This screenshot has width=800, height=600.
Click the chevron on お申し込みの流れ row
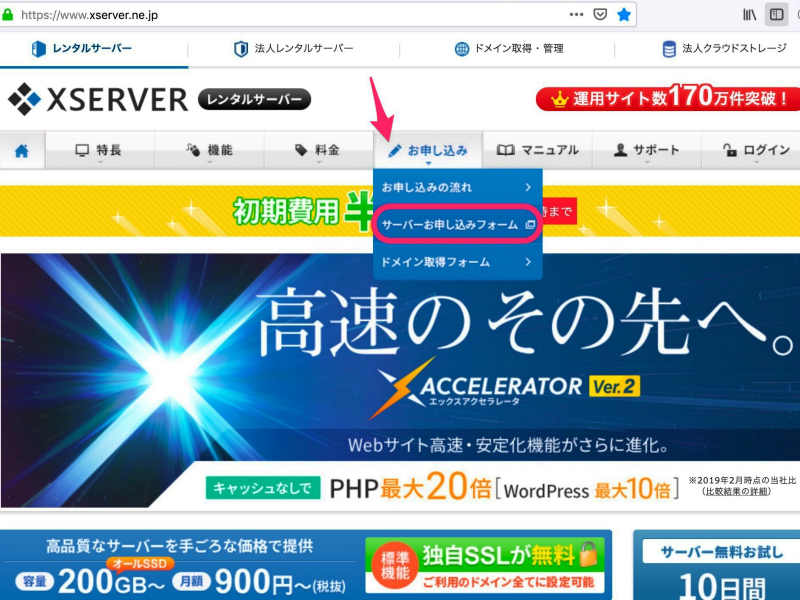(x=529, y=187)
